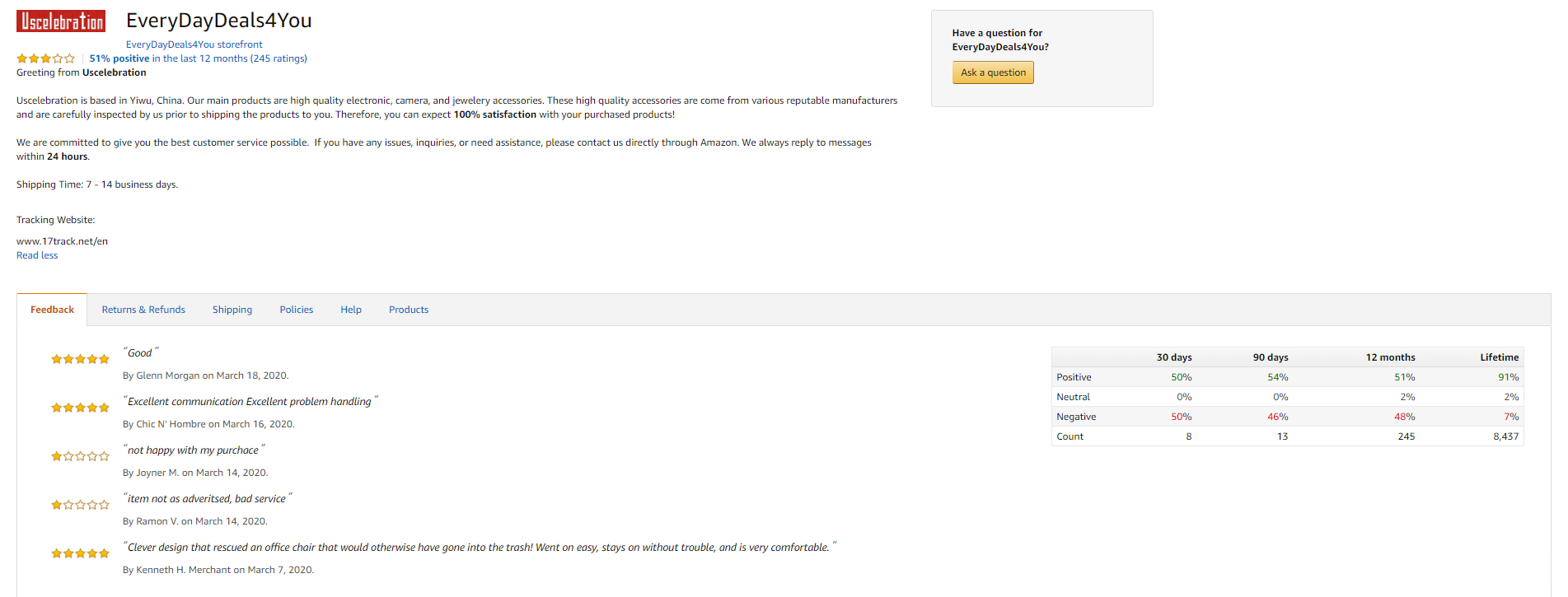1568x597 pixels.
Task: Click one-star rating on Joyner M. review
Action: (80, 456)
